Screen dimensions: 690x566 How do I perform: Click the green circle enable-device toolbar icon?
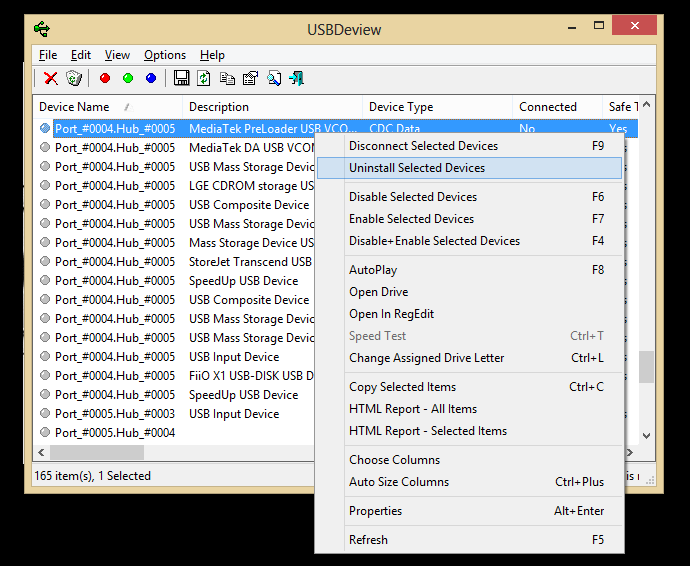128,78
